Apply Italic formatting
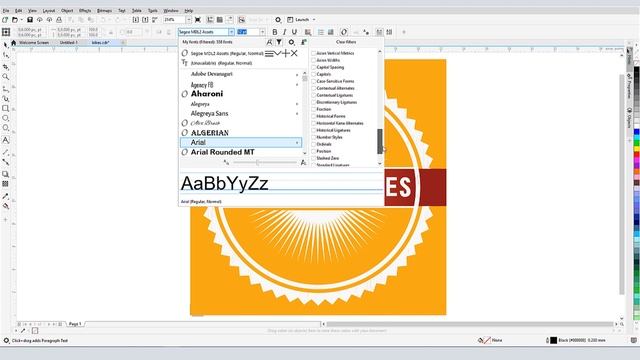 284,32
